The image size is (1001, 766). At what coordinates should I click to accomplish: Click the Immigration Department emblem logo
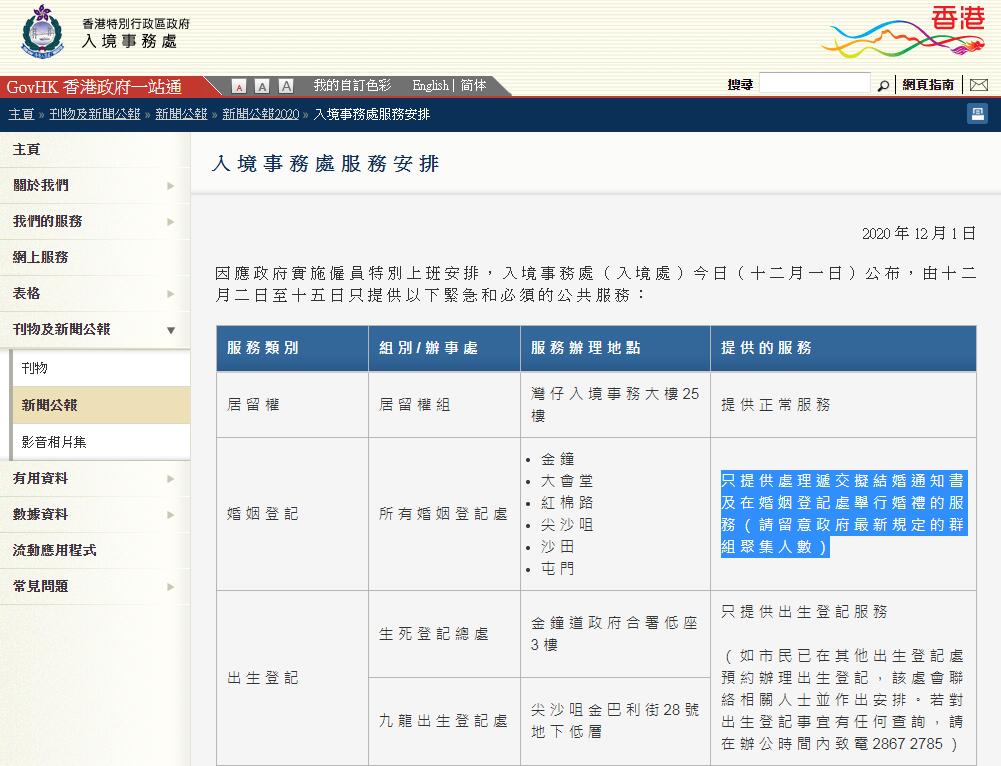41,34
